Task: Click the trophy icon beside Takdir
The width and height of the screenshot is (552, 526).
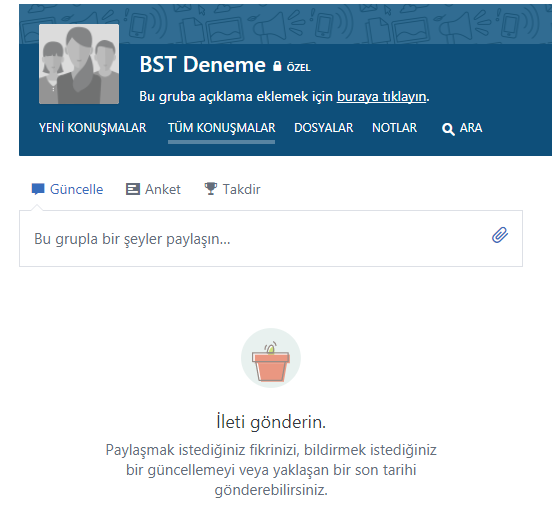Action: 211,189
